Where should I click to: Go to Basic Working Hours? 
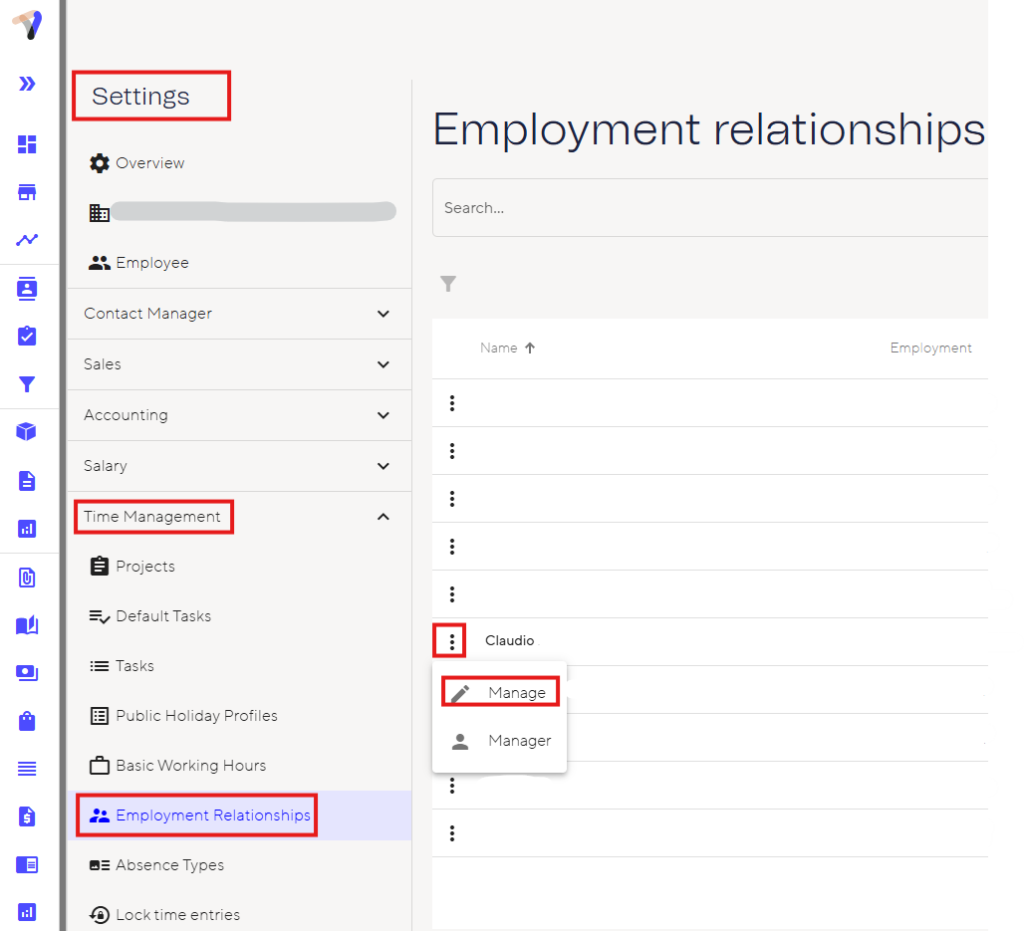point(190,766)
